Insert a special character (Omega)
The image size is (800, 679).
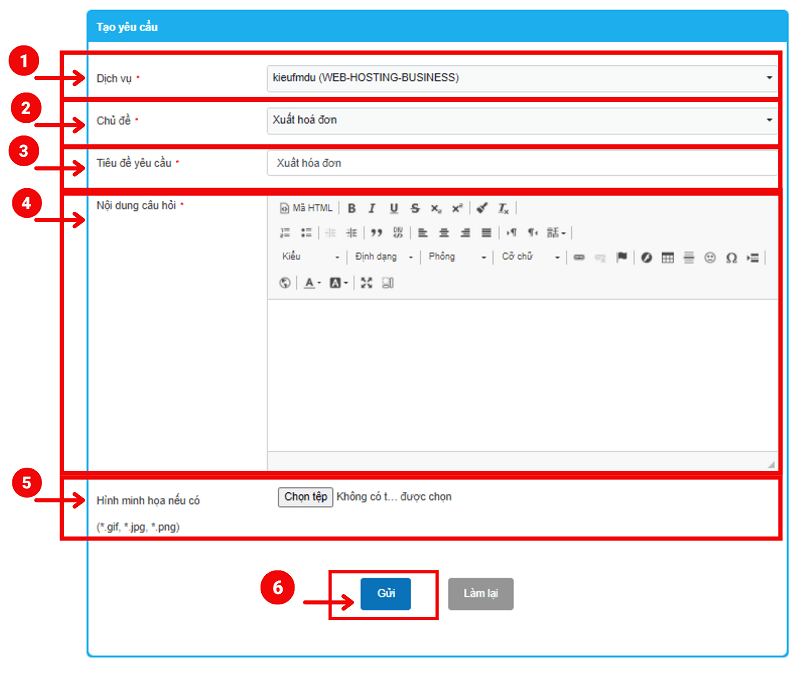coord(731,257)
